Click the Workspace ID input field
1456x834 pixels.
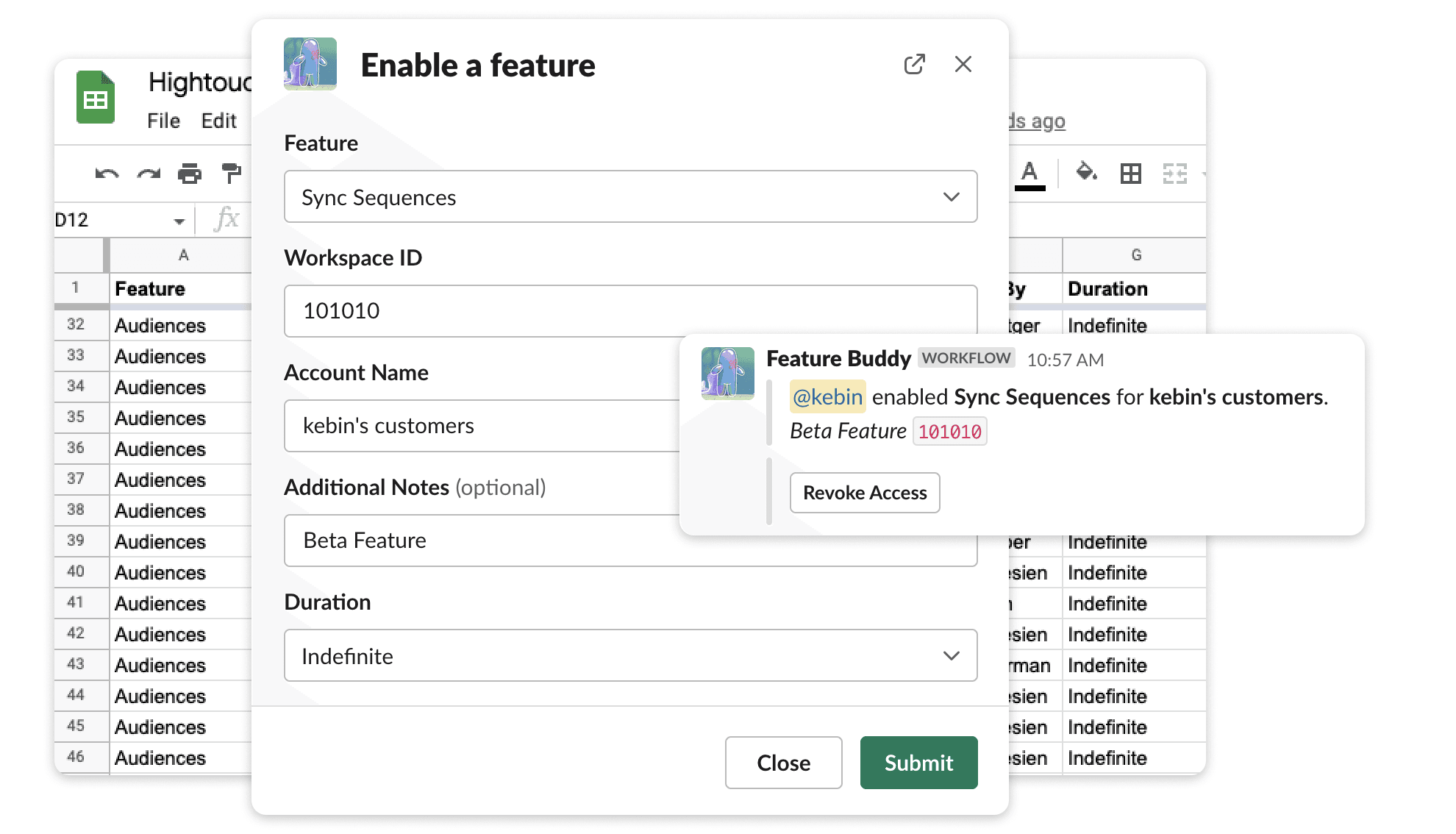[x=630, y=311]
